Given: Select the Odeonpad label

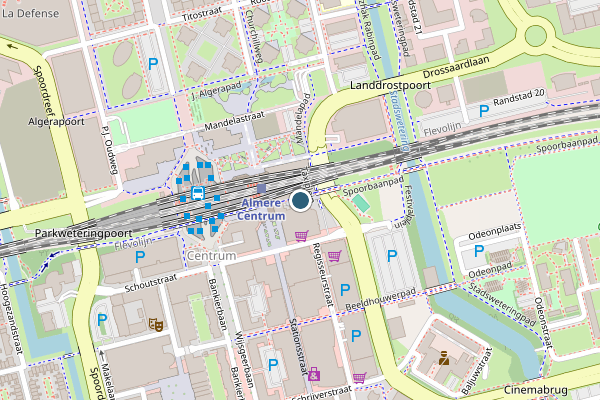Looking at the screenshot, I should coord(490,270).
